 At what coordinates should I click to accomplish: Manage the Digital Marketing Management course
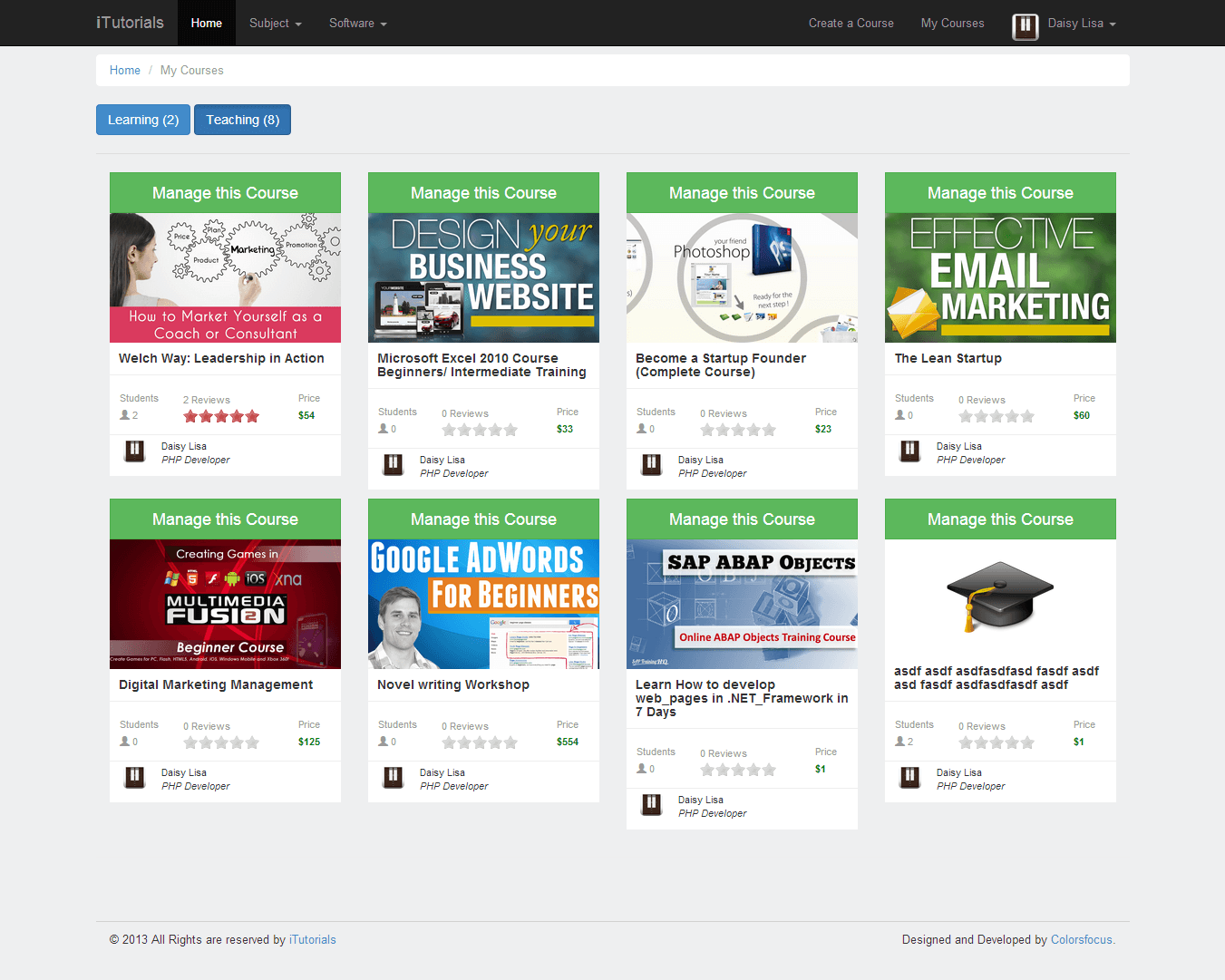tap(225, 519)
